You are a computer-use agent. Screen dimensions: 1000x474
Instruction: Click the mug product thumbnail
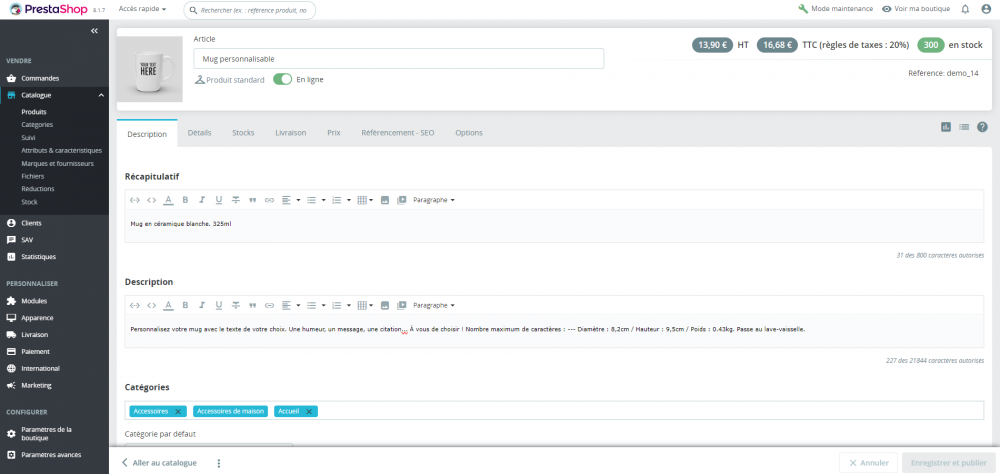(x=149, y=70)
